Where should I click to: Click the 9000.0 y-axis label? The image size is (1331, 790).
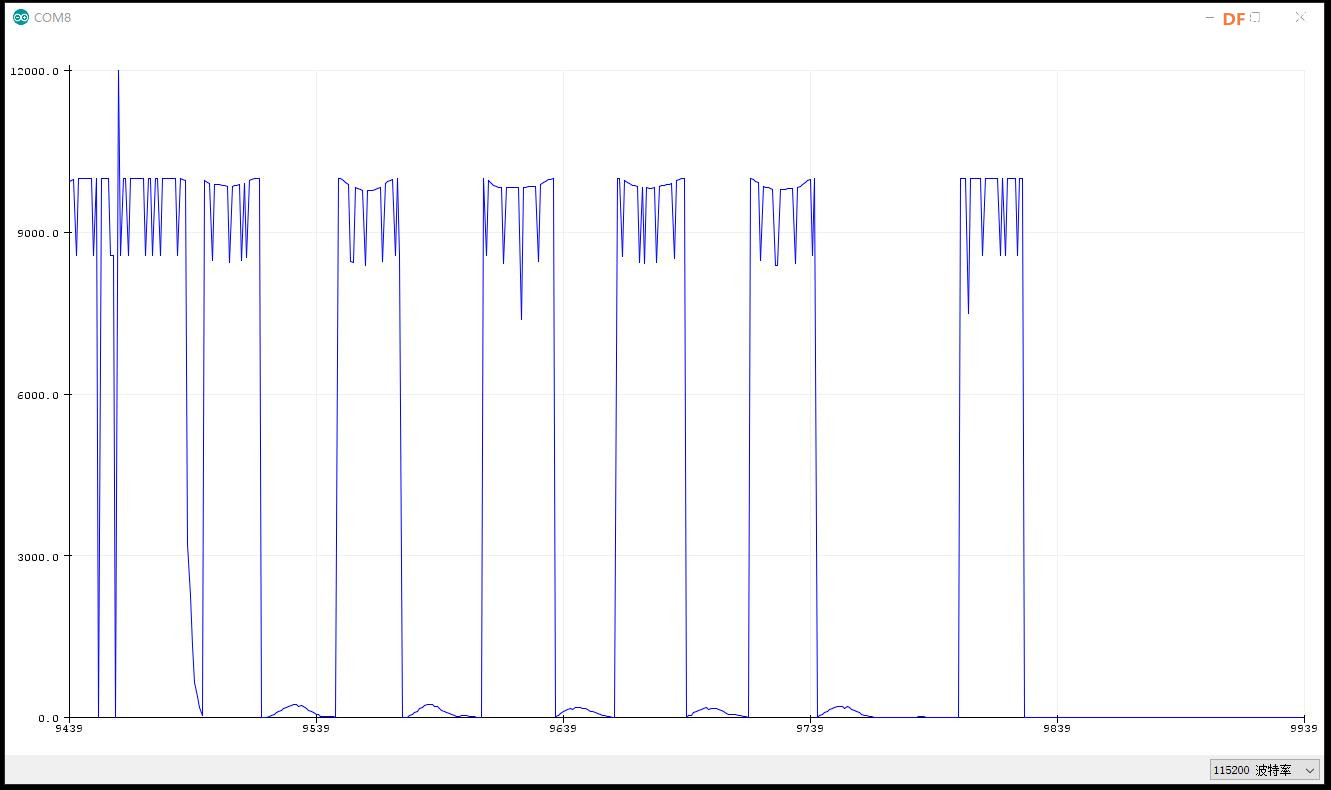38,233
